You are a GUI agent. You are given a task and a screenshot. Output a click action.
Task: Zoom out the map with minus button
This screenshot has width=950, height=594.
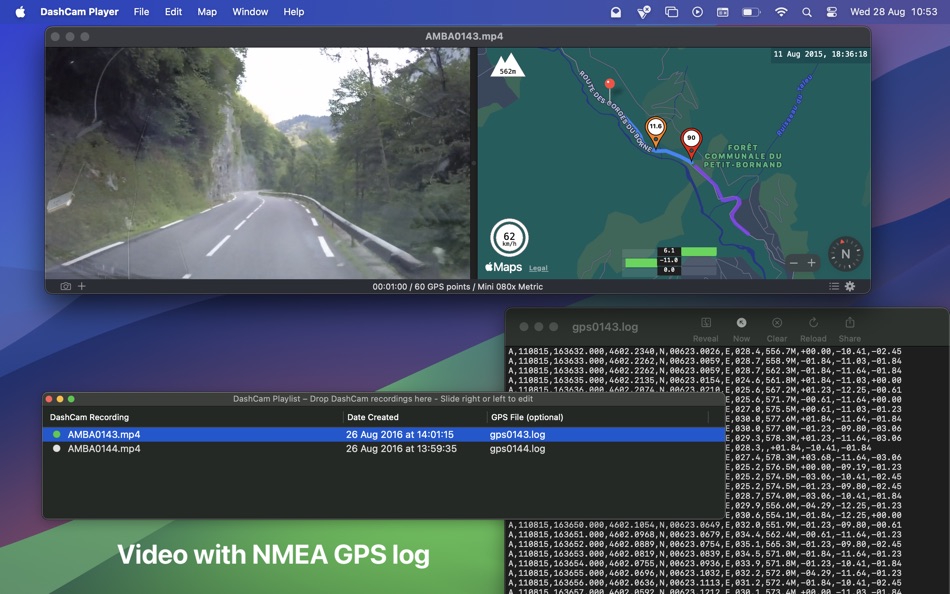pyautogui.click(x=794, y=263)
